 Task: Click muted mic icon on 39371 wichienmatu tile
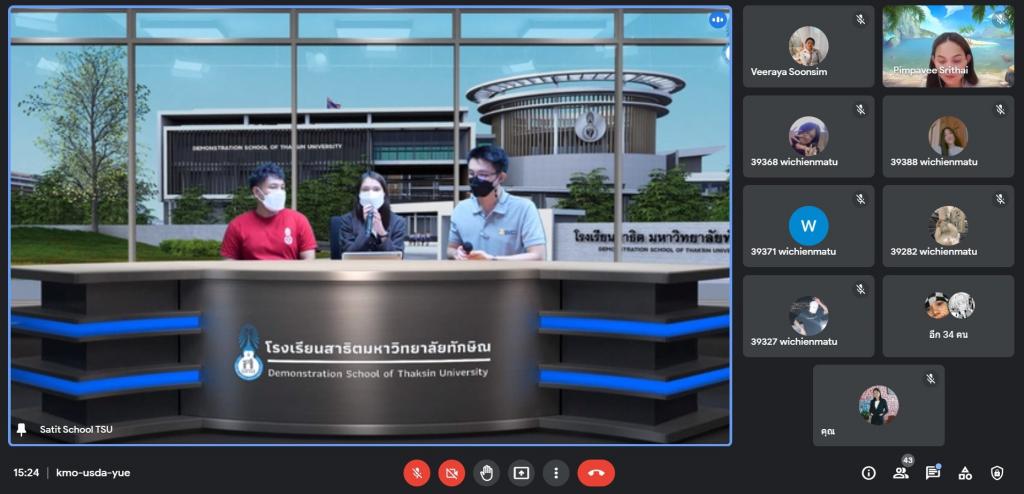(860, 199)
